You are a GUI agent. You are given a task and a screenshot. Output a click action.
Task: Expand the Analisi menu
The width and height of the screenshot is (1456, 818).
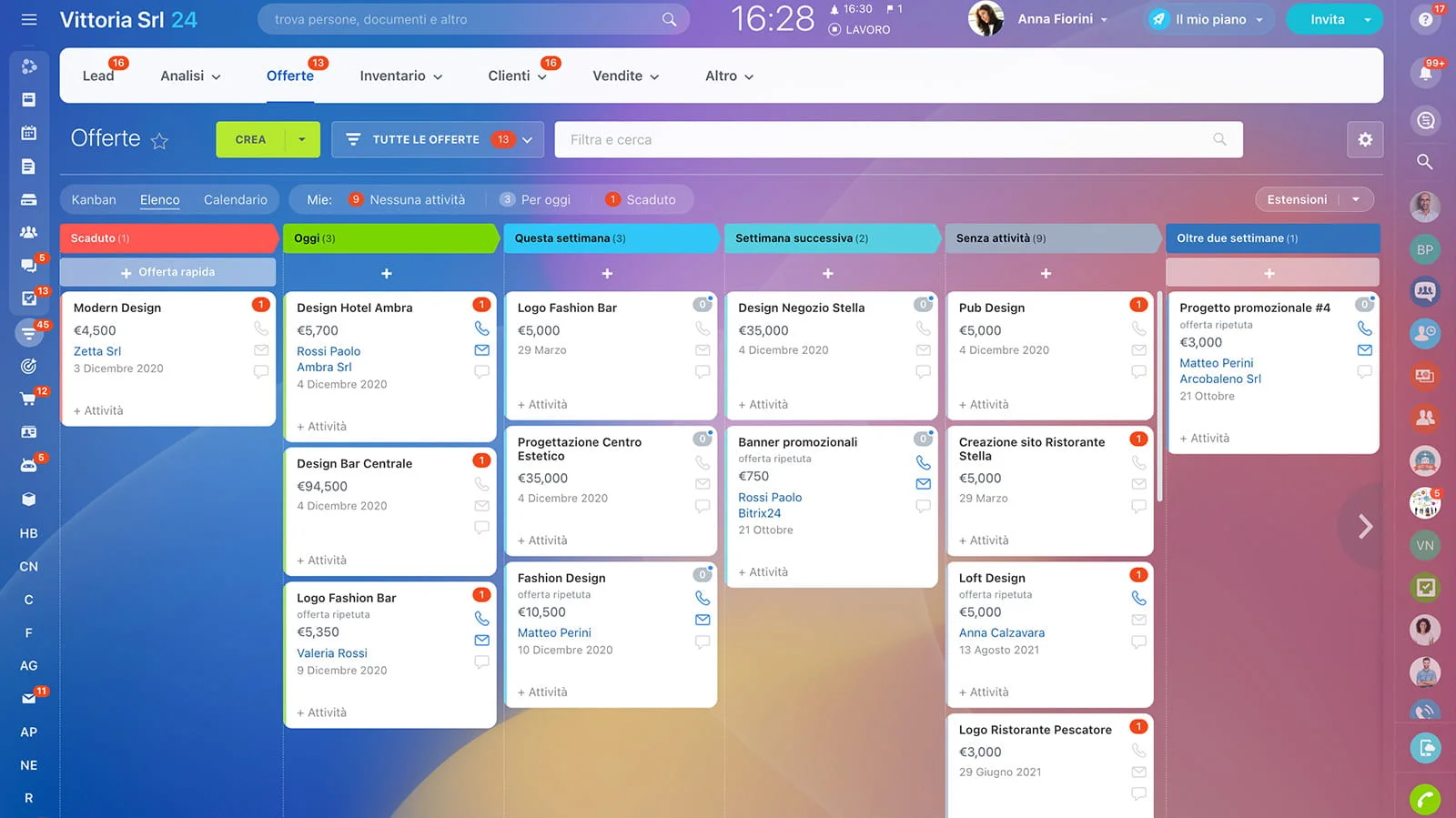coord(190,76)
